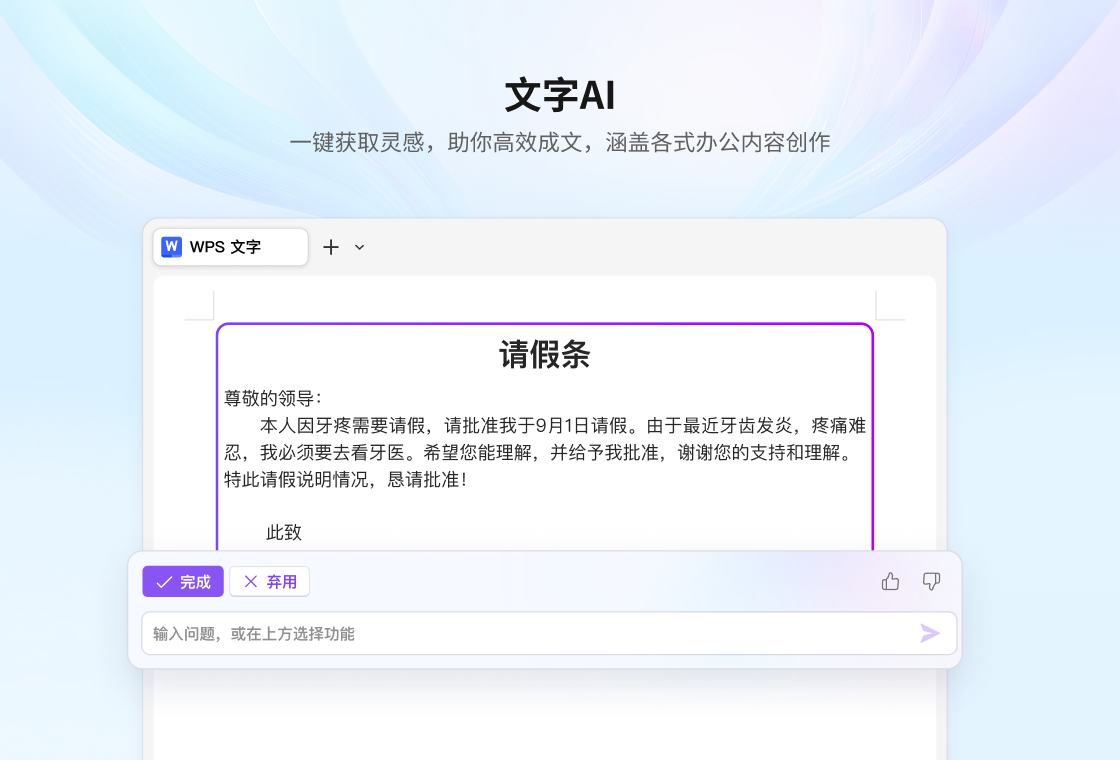The width and height of the screenshot is (1120, 760).
Task: Click the W icon in the document tab
Action: point(170,247)
